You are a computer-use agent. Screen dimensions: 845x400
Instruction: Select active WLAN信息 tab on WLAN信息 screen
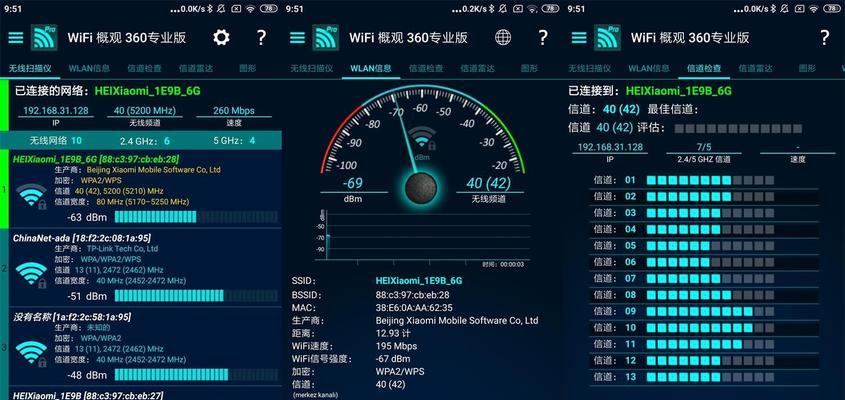pyautogui.click(x=371, y=68)
